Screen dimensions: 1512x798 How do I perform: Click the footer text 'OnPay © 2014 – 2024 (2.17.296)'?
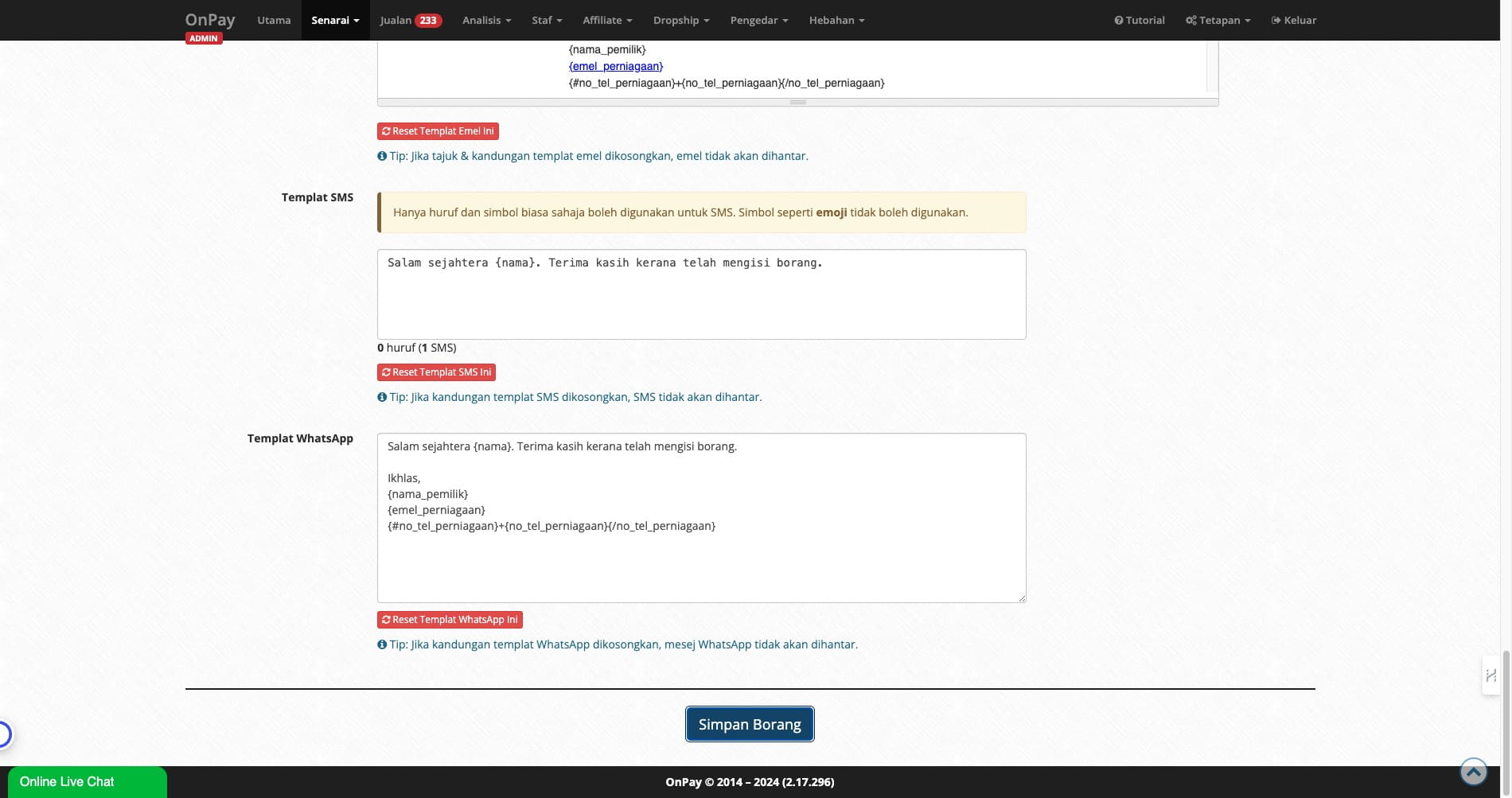point(750,782)
